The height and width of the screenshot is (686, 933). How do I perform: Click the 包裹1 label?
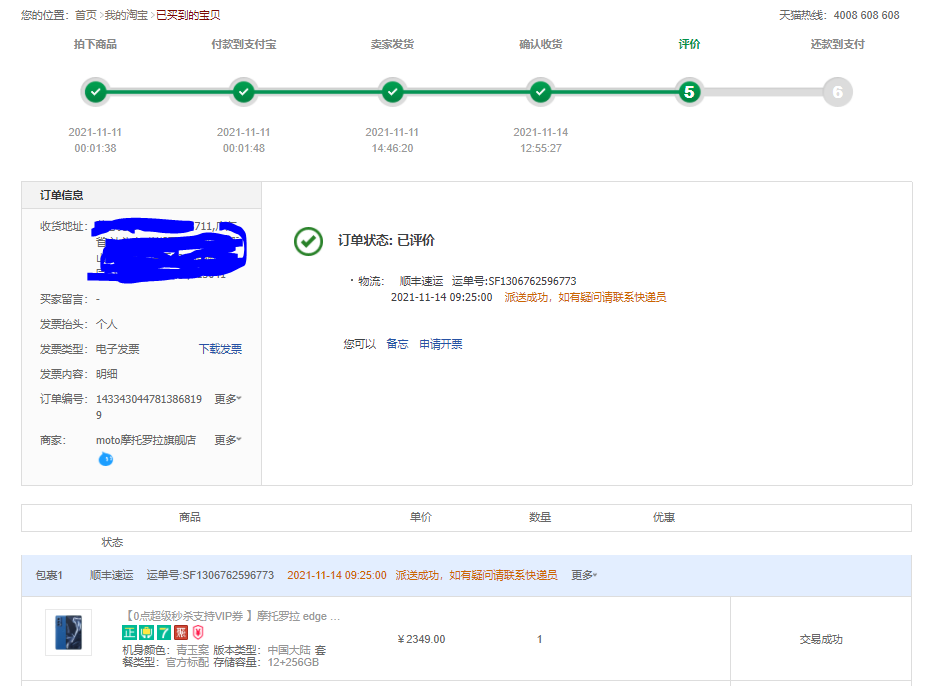pyautogui.click(x=49, y=575)
